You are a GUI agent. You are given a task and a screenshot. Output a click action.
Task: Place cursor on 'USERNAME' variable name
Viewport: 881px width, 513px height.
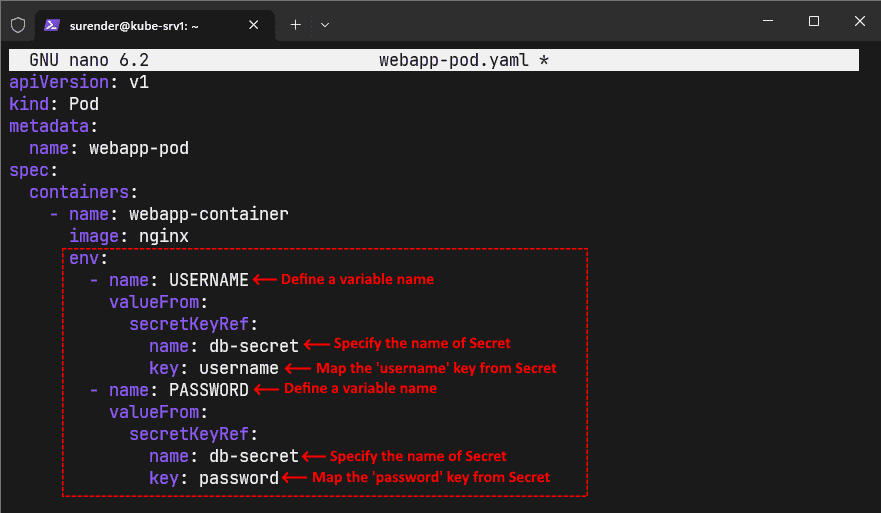(208, 280)
